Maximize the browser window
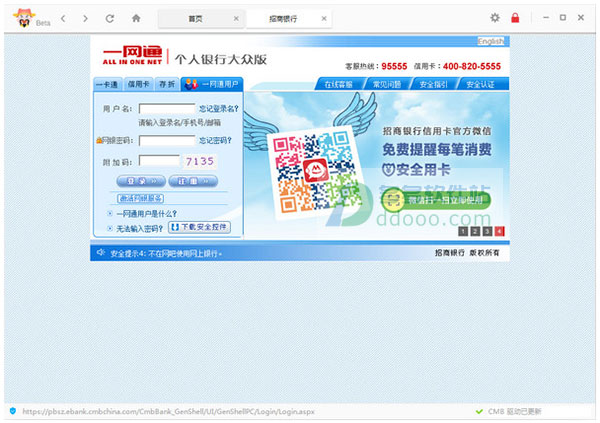This screenshot has height=423, width=600. coord(563,18)
